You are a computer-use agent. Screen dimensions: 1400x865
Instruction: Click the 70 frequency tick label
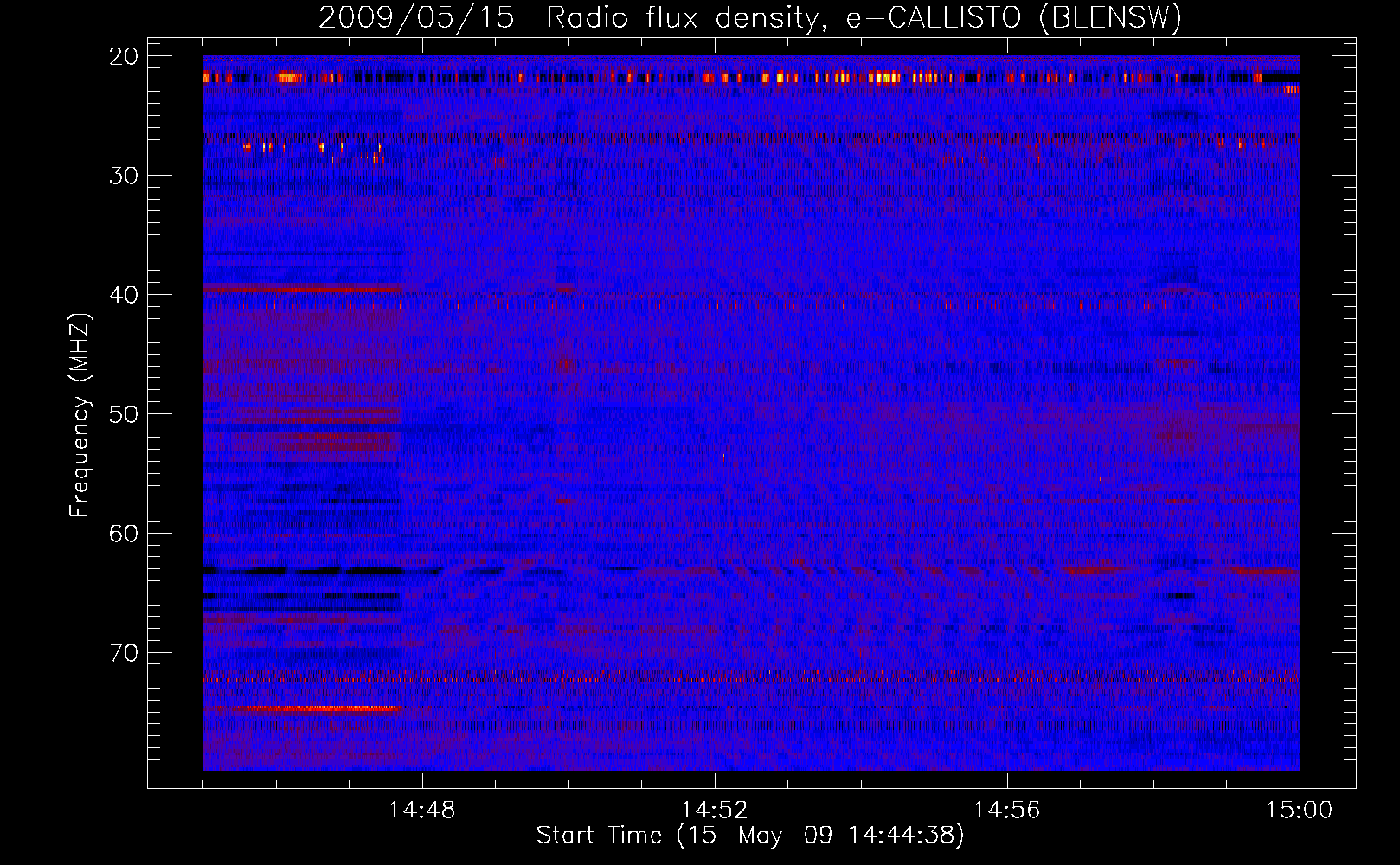(x=125, y=653)
